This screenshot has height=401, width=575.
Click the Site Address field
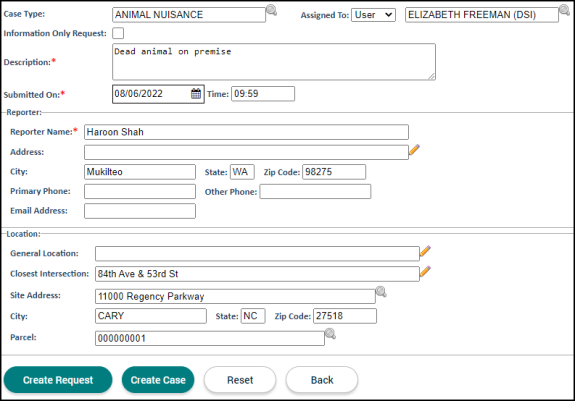click(235, 296)
